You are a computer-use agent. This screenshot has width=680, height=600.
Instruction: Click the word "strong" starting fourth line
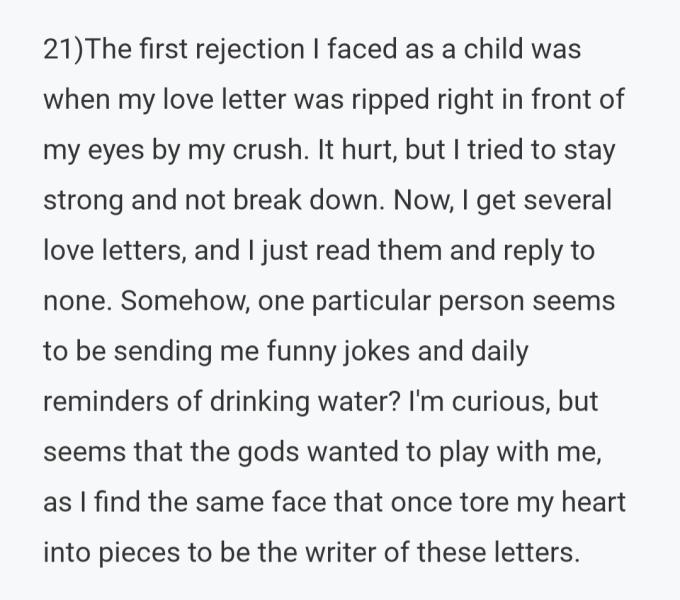(83, 201)
